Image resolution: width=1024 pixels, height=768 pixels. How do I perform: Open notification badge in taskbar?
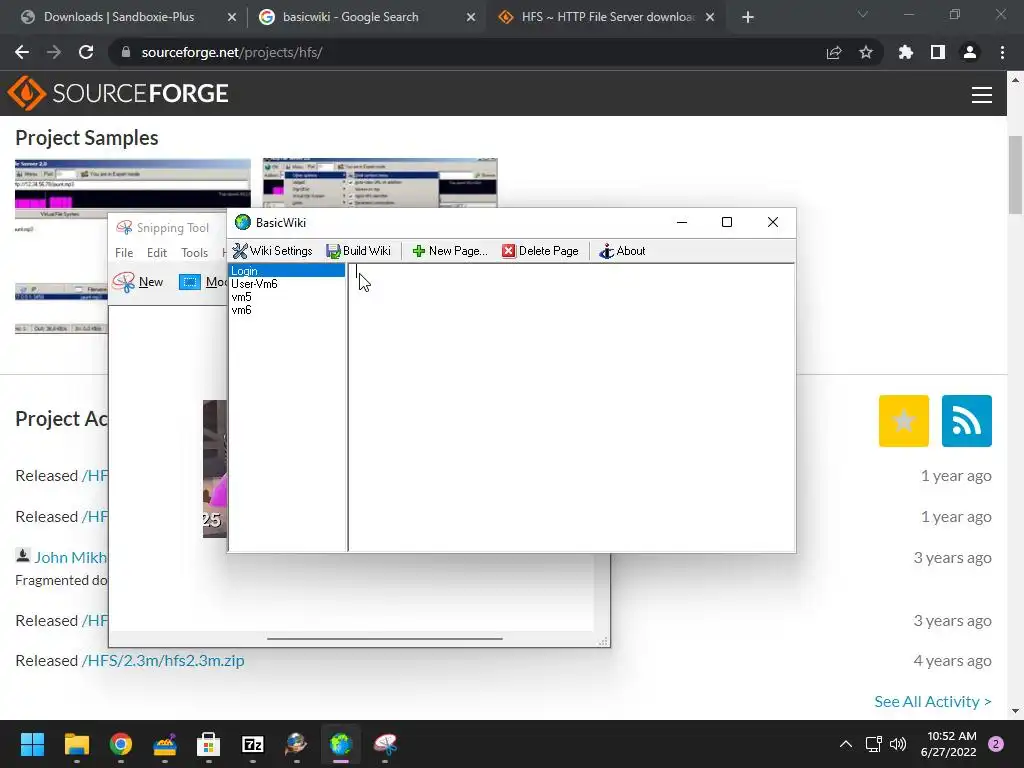[996, 744]
